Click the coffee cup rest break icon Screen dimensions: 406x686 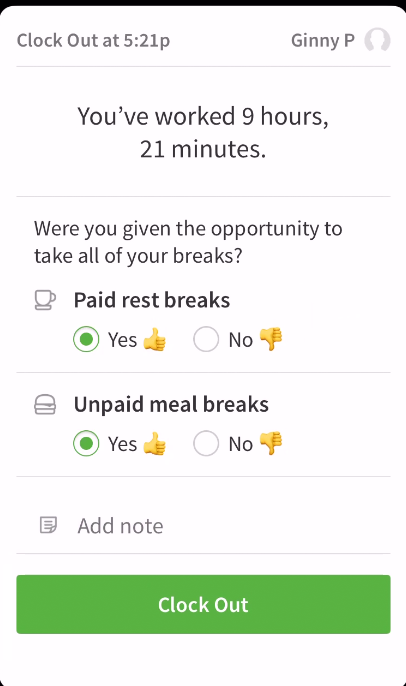(x=45, y=300)
